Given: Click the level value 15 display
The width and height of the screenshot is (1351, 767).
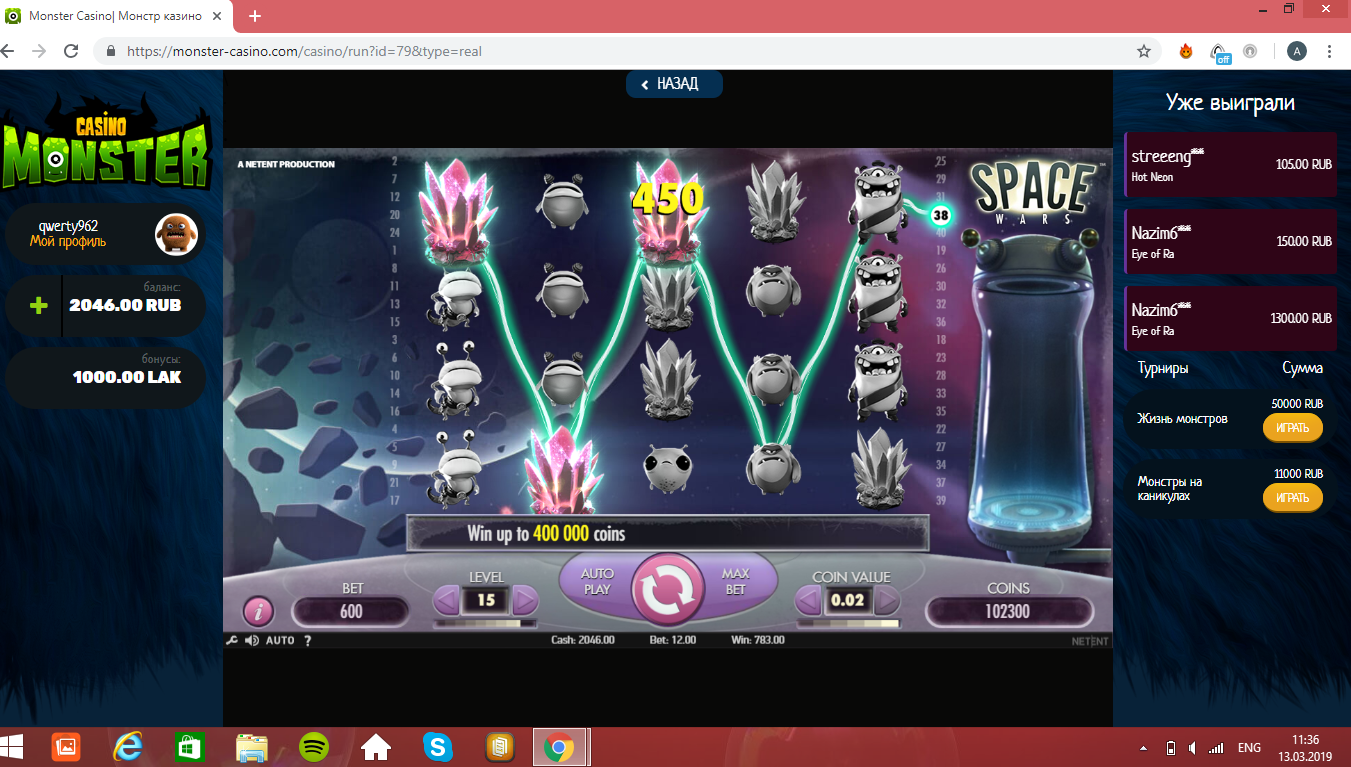Looking at the screenshot, I should point(486,601).
